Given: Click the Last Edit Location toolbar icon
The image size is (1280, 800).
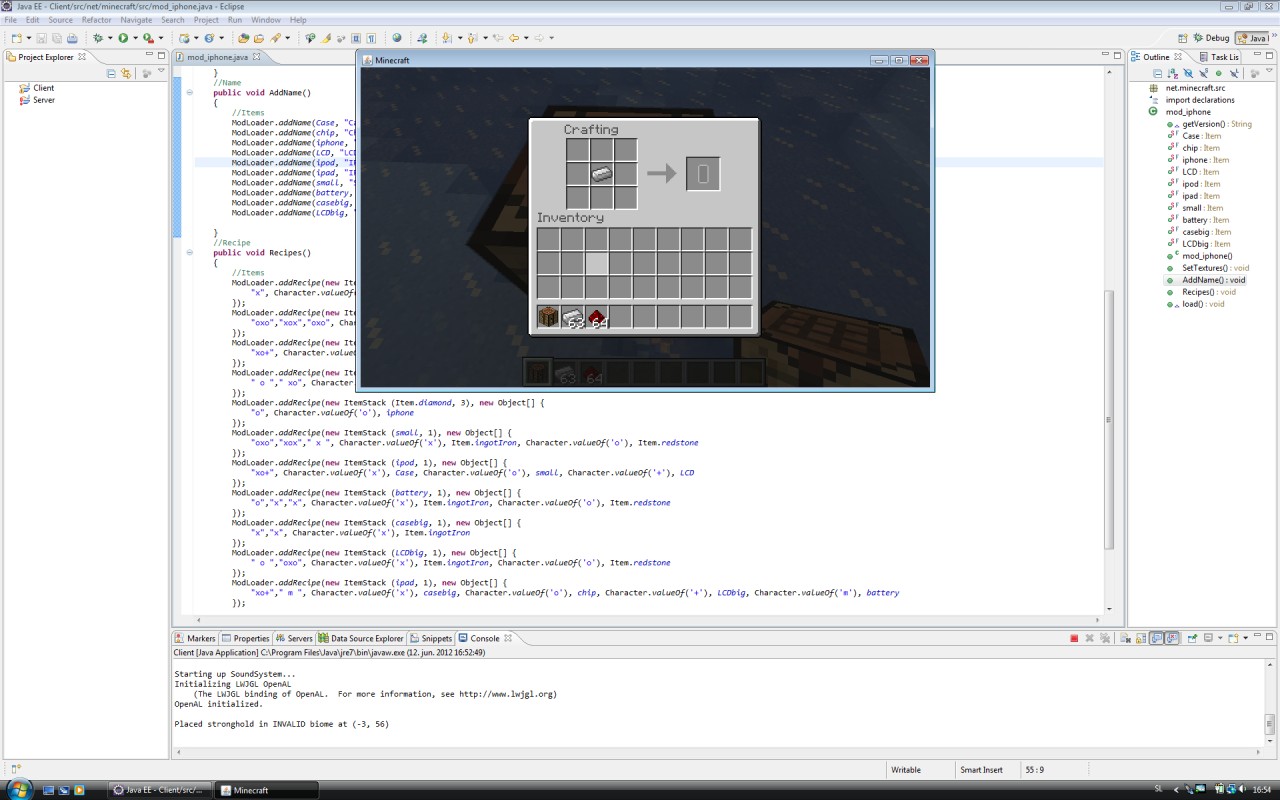Looking at the screenshot, I should coord(497,38).
